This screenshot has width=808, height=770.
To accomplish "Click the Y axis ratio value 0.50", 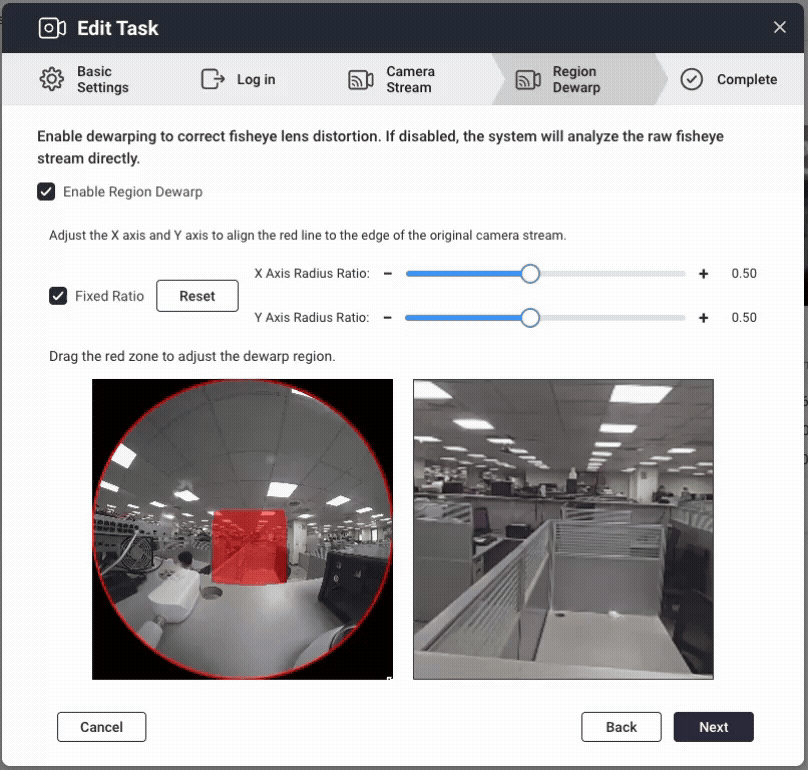I will 744,317.
